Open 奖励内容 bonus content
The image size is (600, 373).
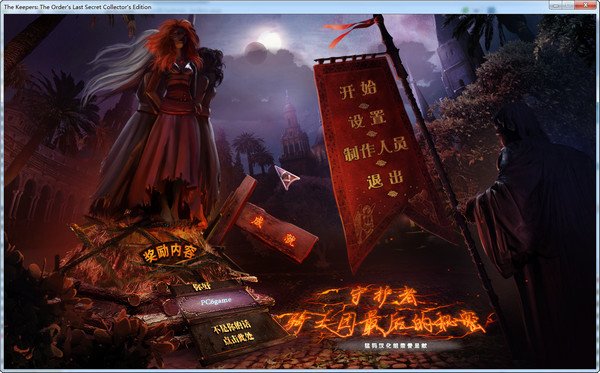point(169,252)
